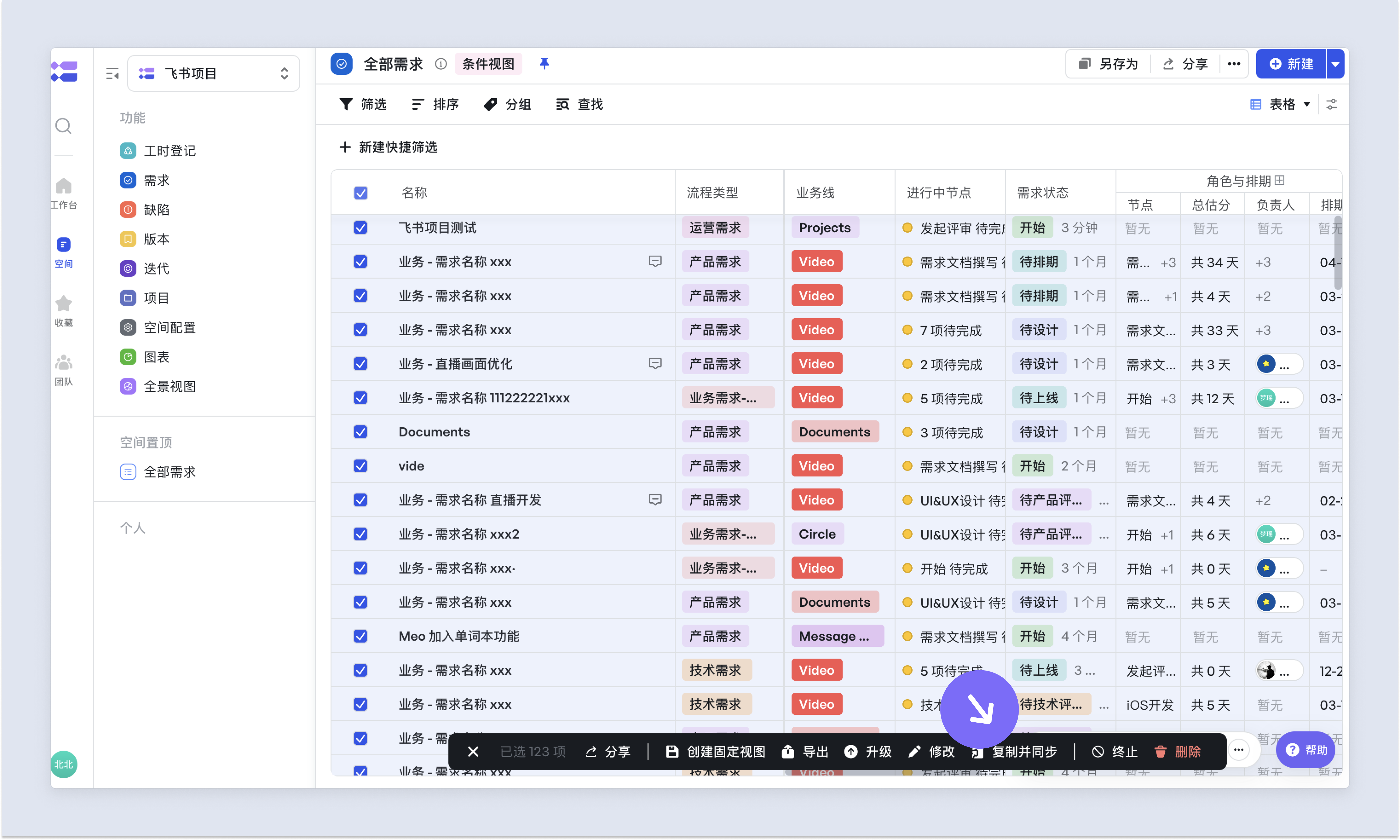Click the 创建固定视图 save icon button
The image size is (1400, 840).
[x=715, y=752]
